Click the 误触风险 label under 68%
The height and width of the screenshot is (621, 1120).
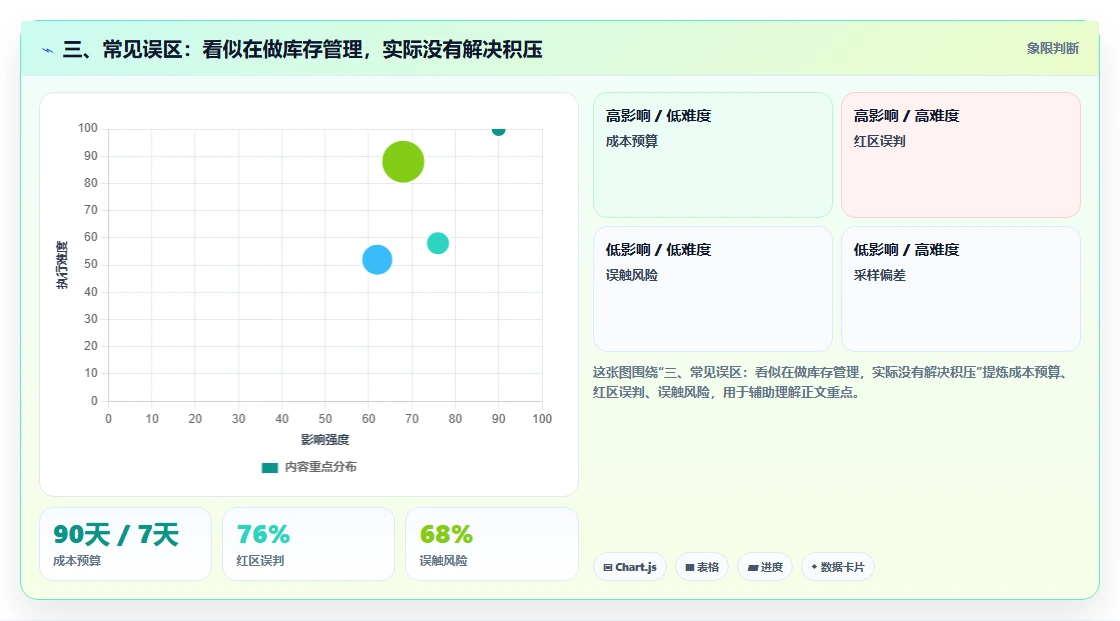[444, 561]
